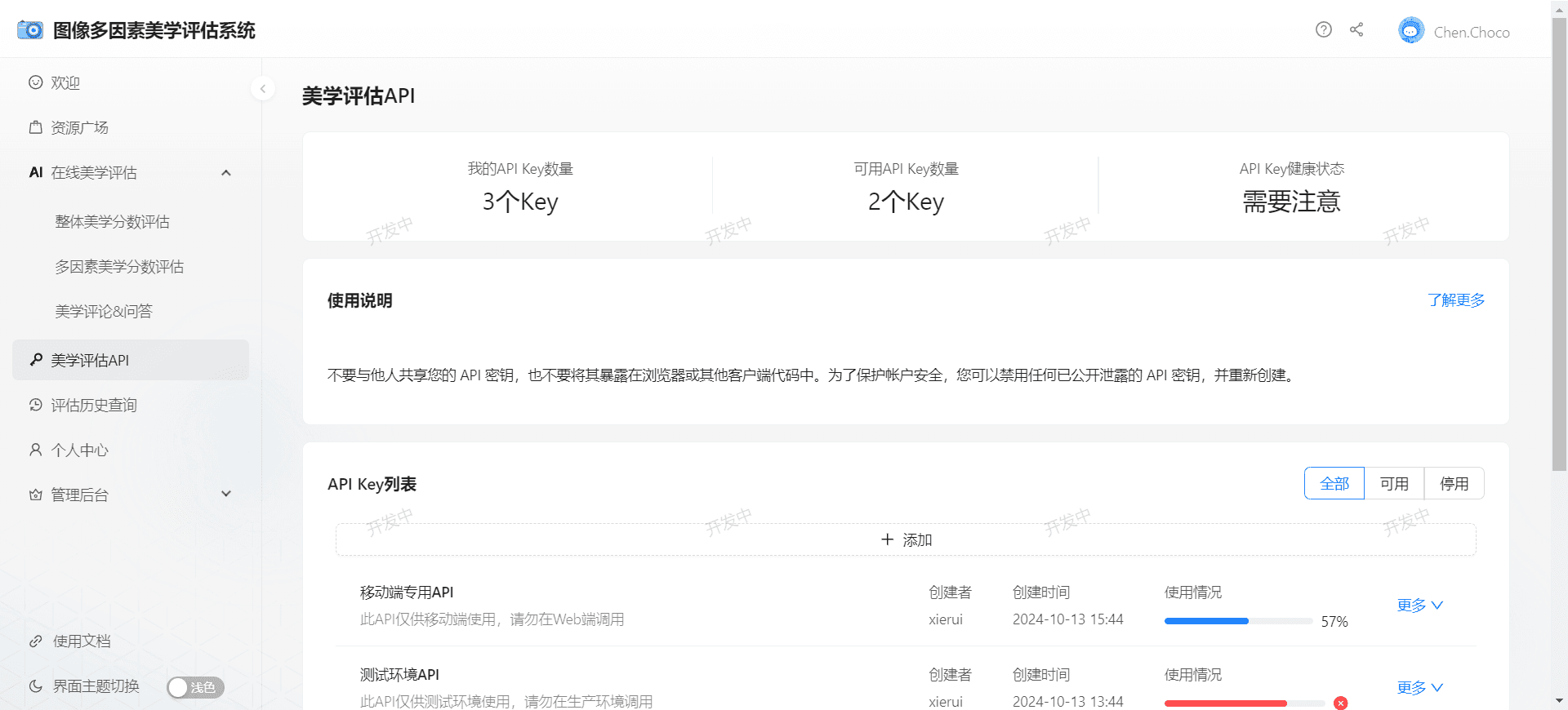The image size is (1568, 710).
Task: Click the help question mark icon
Action: coord(1323,30)
